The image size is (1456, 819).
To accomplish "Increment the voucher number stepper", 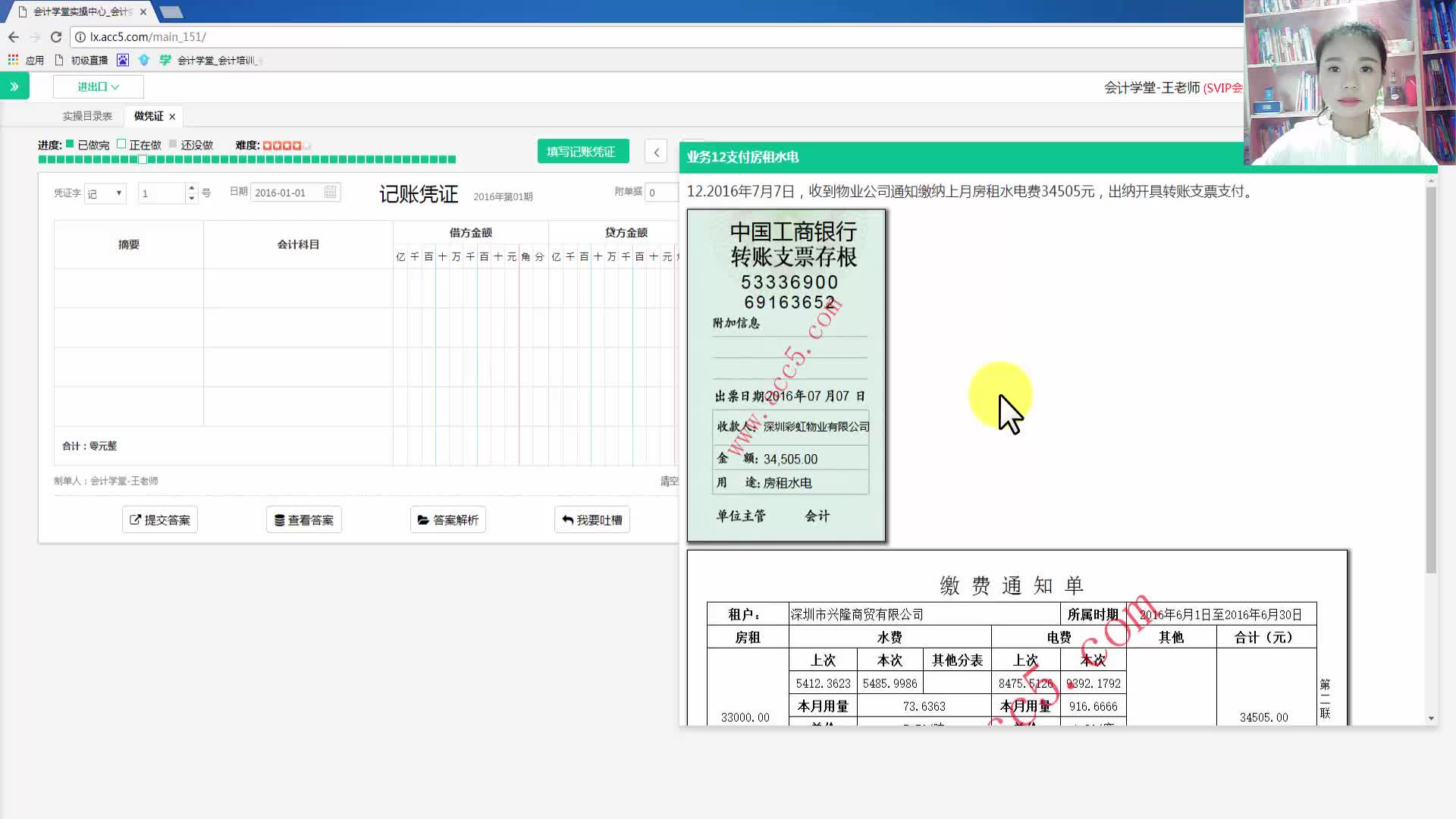I will click(x=191, y=188).
